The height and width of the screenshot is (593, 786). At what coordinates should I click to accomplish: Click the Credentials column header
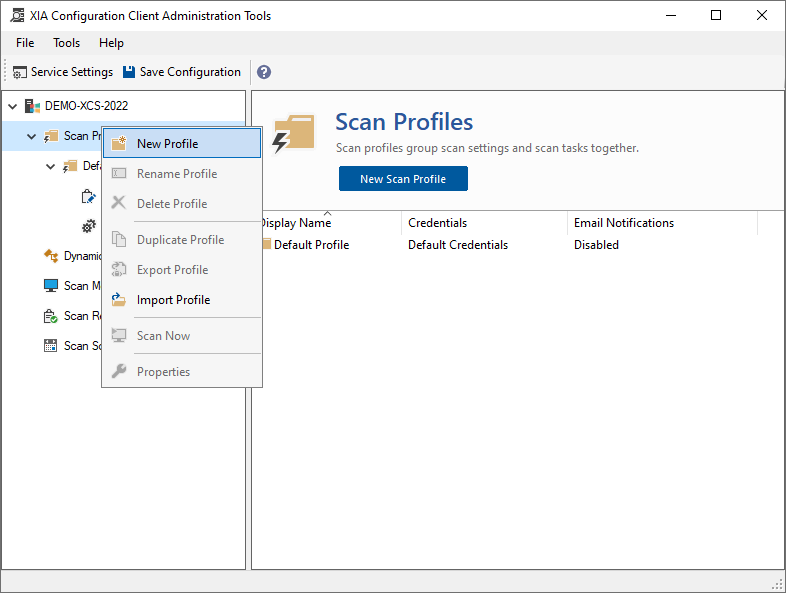[x=438, y=223]
